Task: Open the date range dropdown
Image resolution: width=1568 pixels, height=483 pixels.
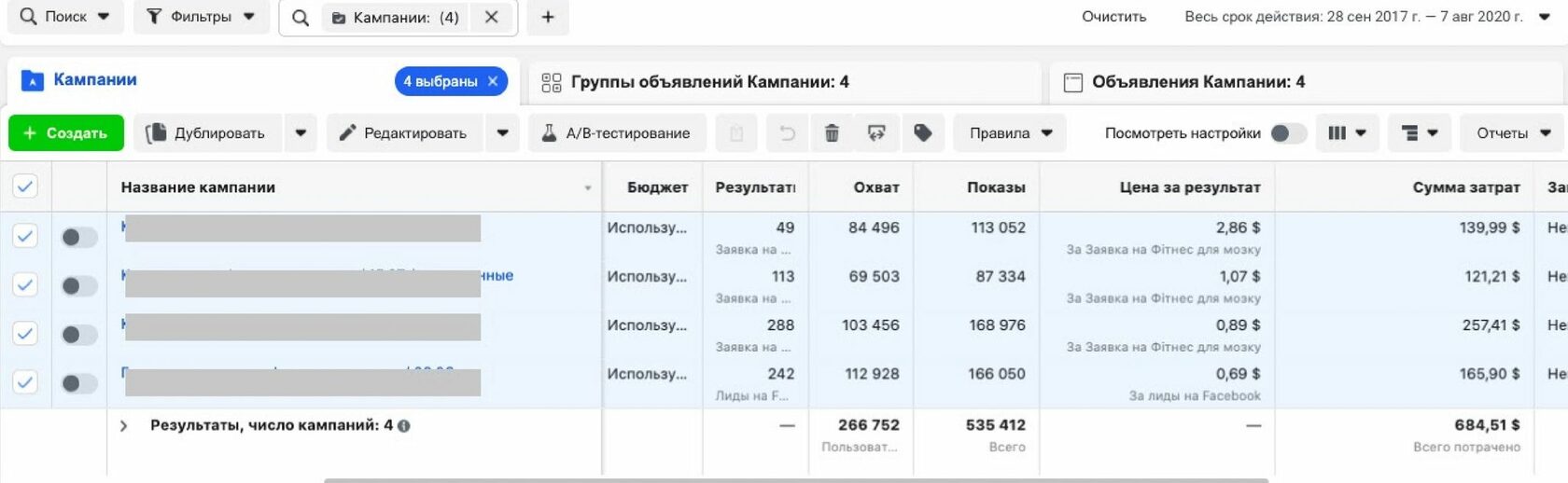Action: click(x=1367, y=17)
